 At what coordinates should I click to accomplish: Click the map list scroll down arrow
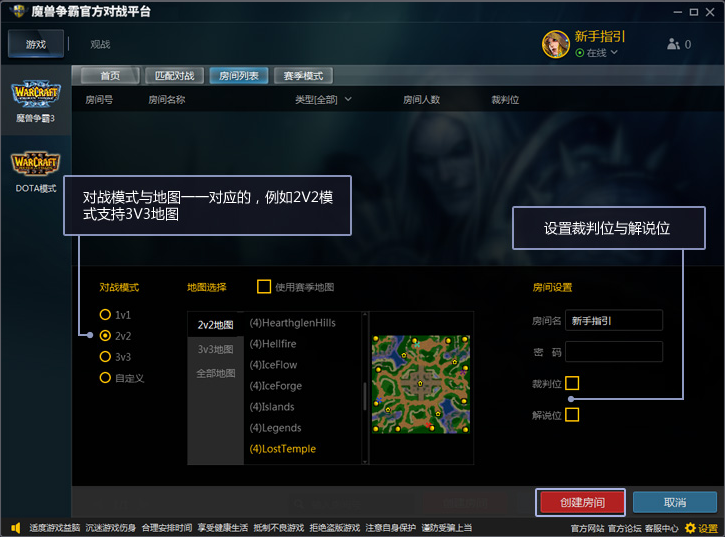pyautogui.click(x=365, y=461)
